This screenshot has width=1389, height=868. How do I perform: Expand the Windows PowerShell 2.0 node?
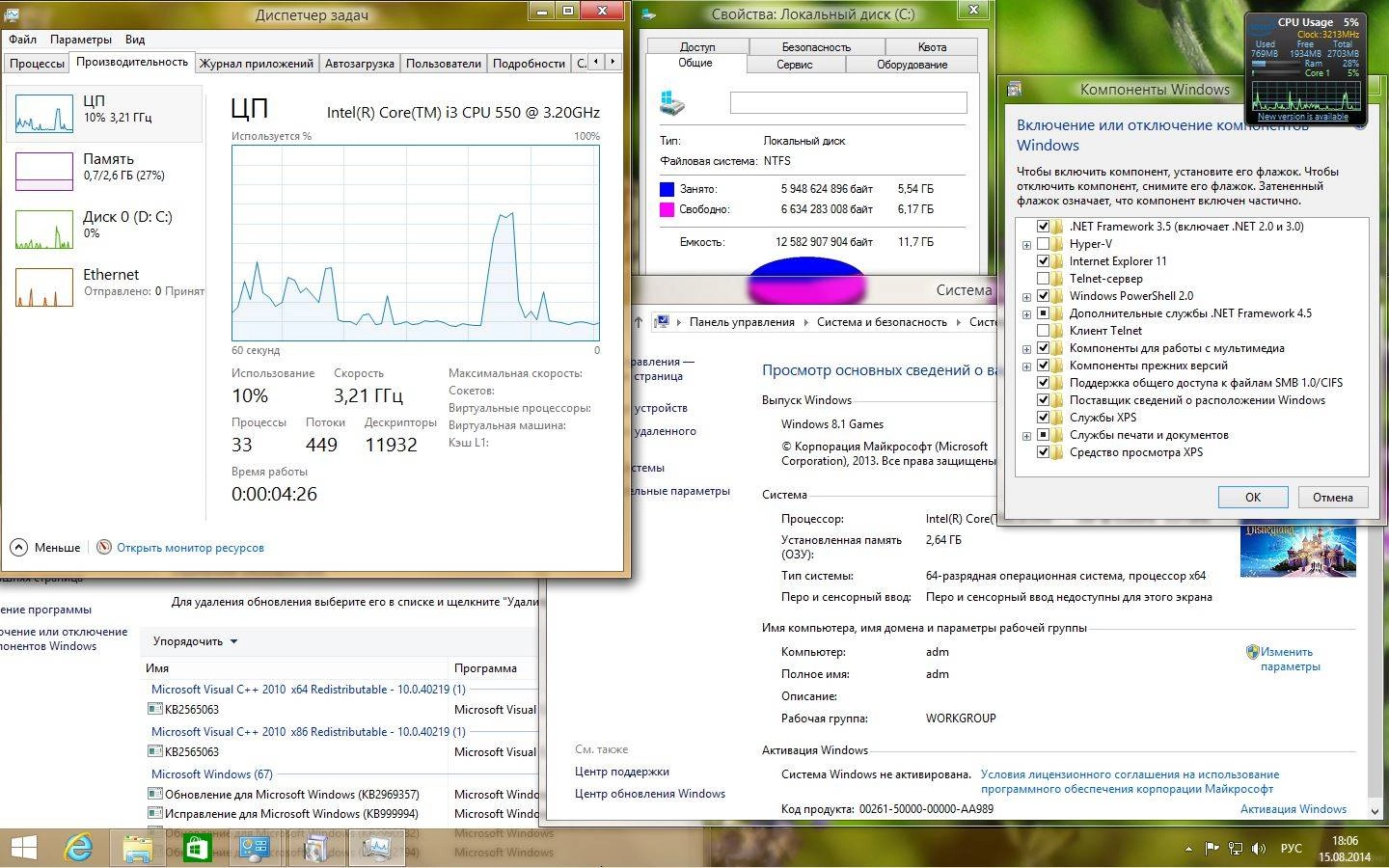tap(1027, 297)
